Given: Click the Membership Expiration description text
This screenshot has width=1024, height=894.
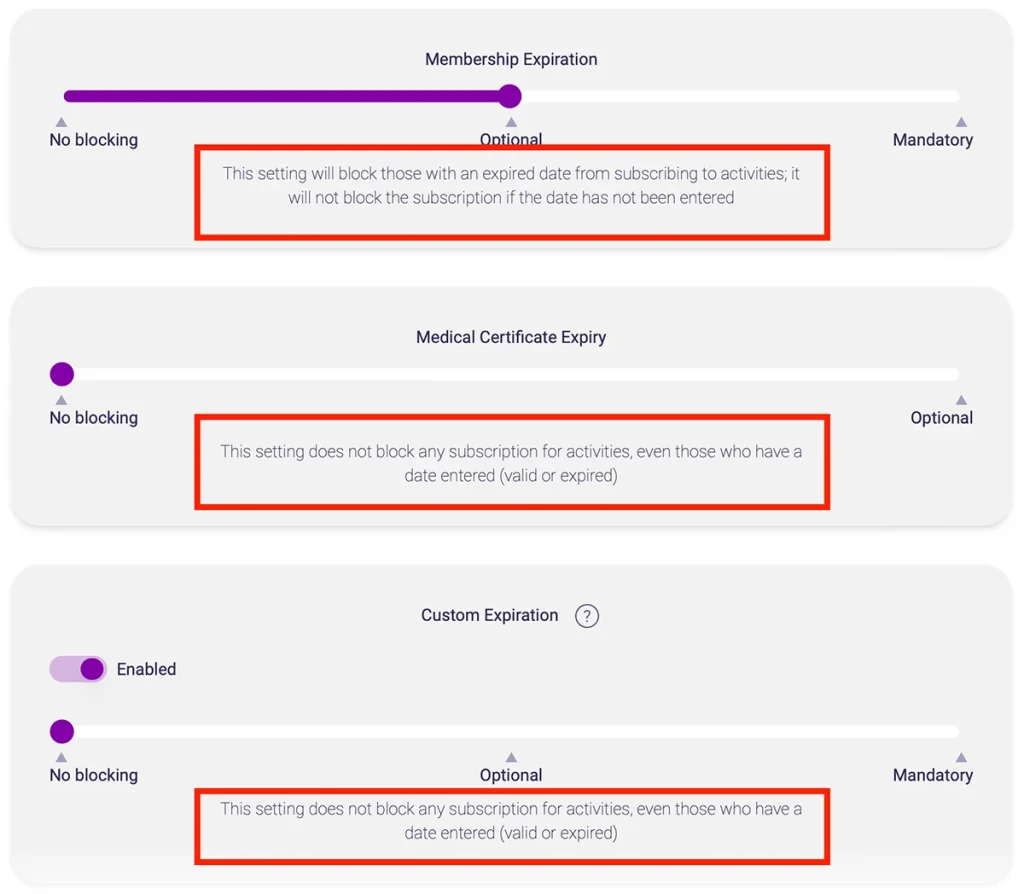Looking at the screenshot, I should (511, 186).
